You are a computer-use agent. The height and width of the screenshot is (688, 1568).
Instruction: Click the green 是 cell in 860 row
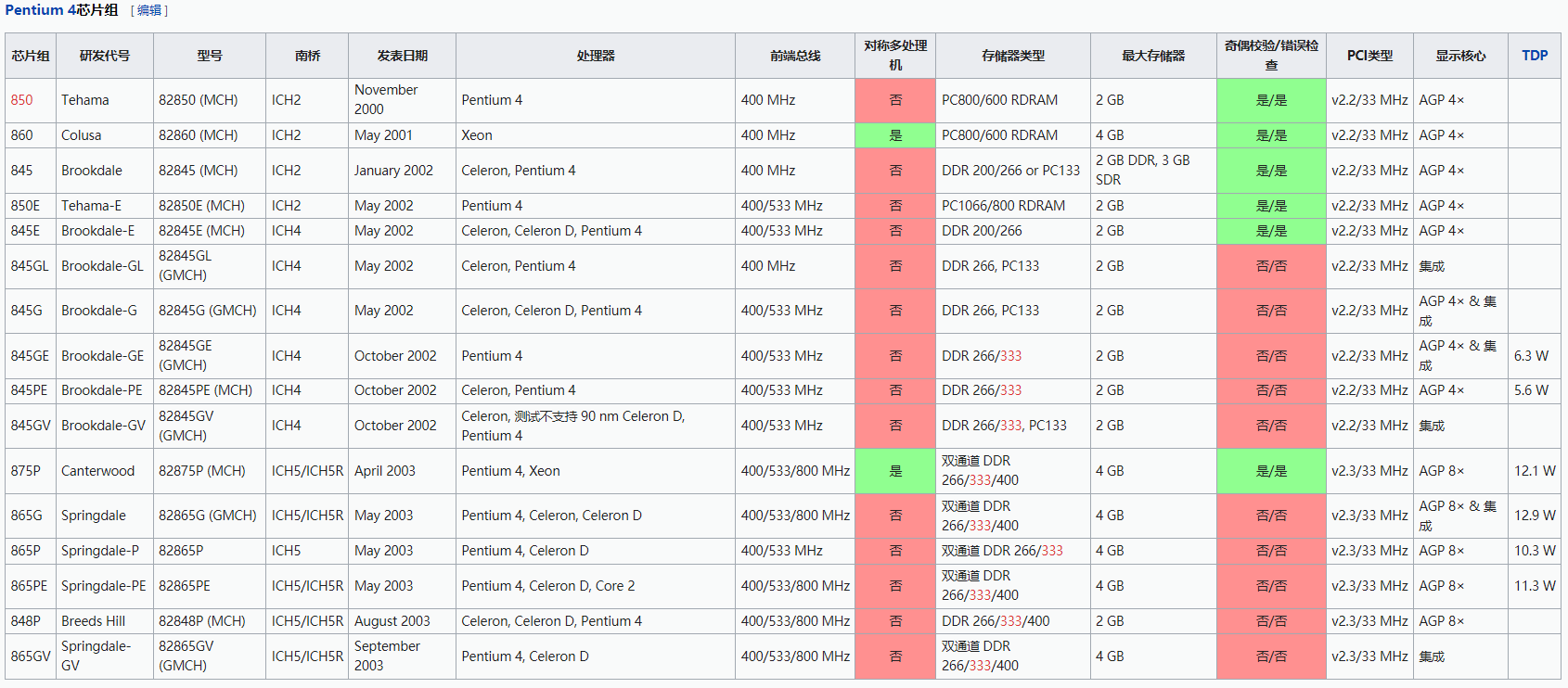(895, 135)
